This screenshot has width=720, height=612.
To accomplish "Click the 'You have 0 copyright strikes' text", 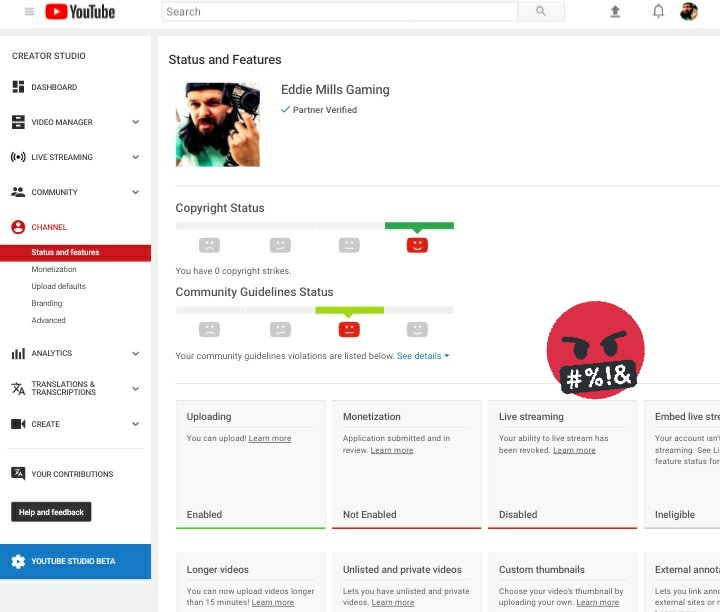I will (x=233, y=271).
